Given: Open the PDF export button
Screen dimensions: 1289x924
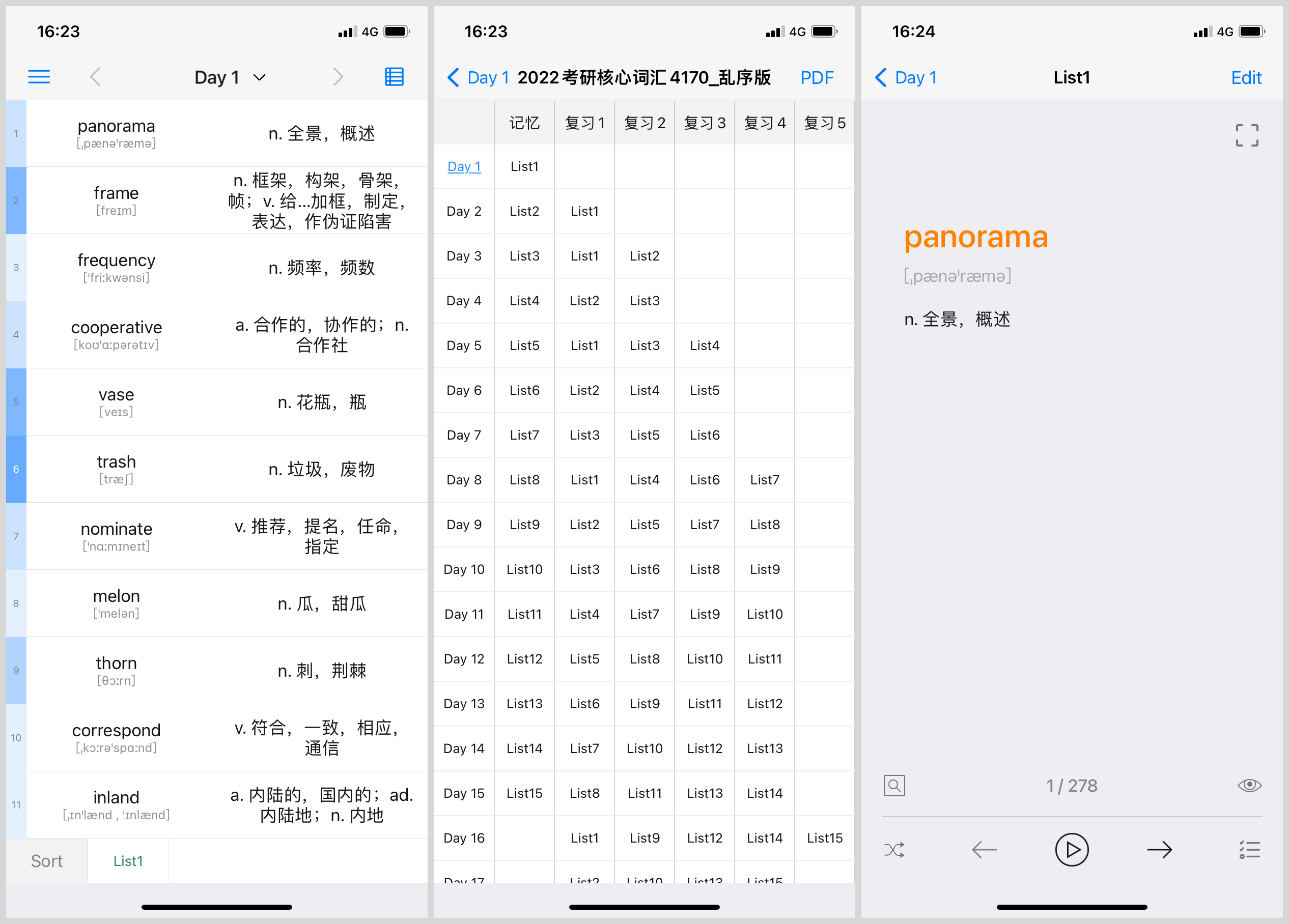Looking at the screenshot, I should (x=817, y=77).
